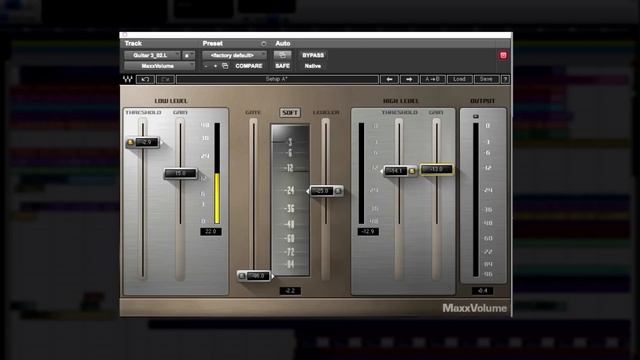Toggle the BYPASS button

[x=313, y=55]
